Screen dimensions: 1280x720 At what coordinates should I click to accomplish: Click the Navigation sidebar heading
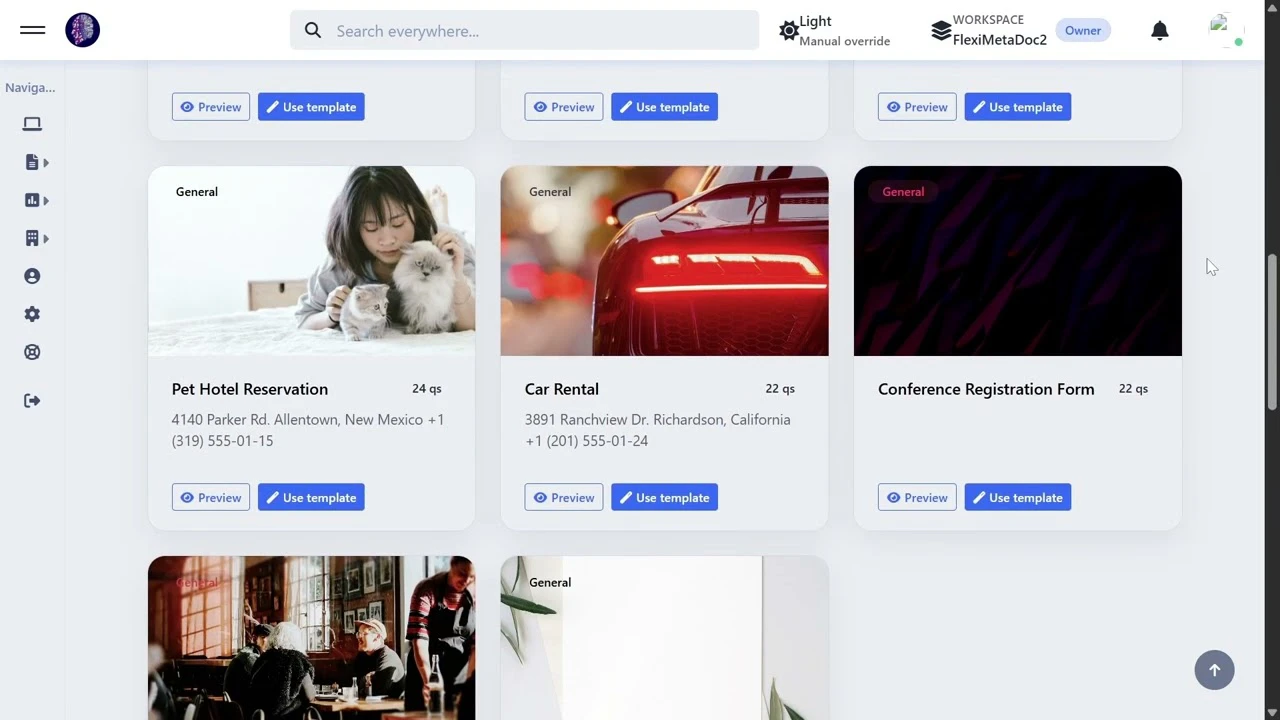pyautogui.click(x=30, y=88)
